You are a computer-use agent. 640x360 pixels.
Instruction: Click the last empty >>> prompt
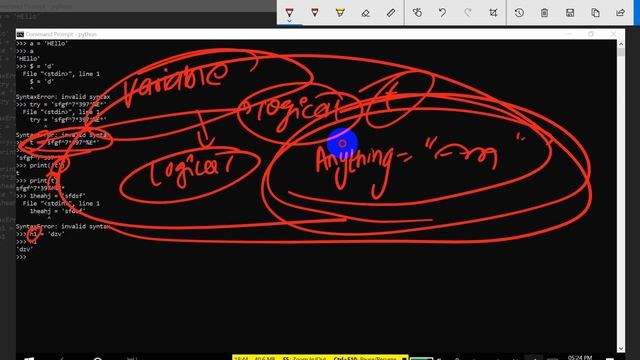click(x=22, y=257)
